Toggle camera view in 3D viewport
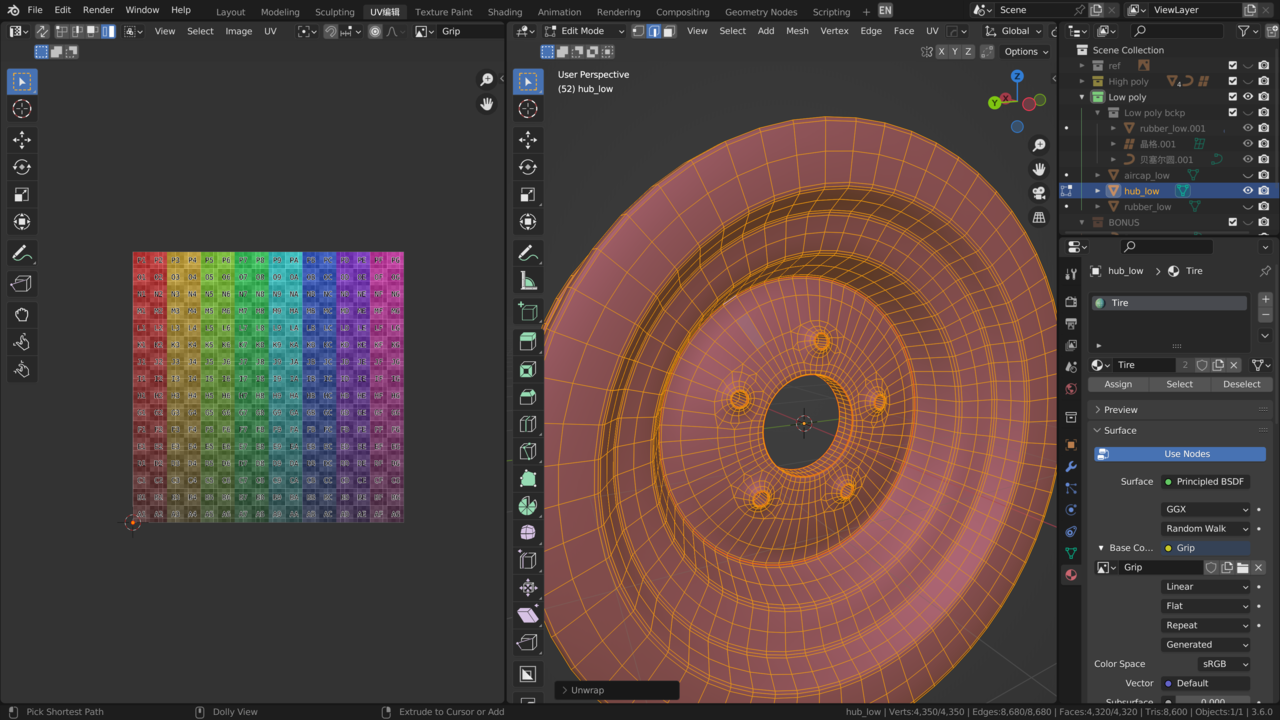Screen dimensions: 1280x720 click(1039, 193)
